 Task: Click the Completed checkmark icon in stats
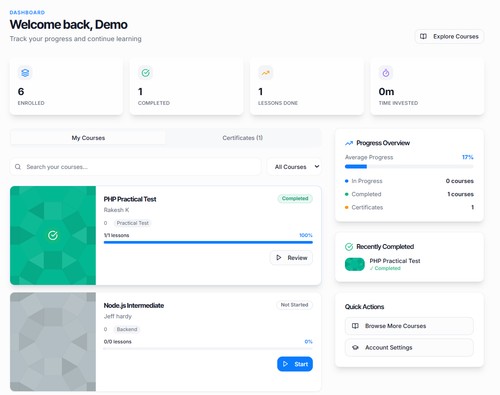(x=146, y=73)
